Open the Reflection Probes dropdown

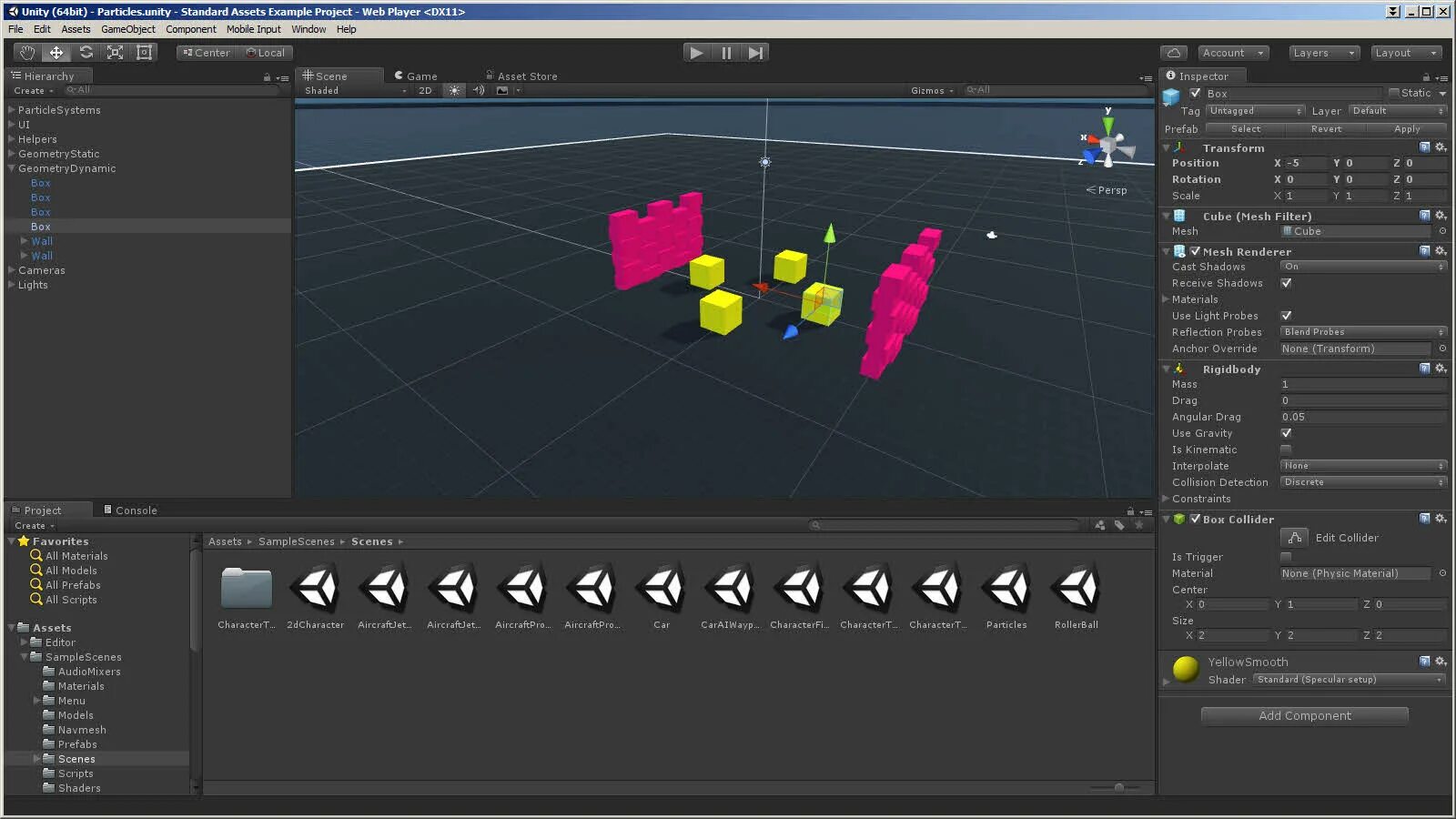[x=1363, y=332]
